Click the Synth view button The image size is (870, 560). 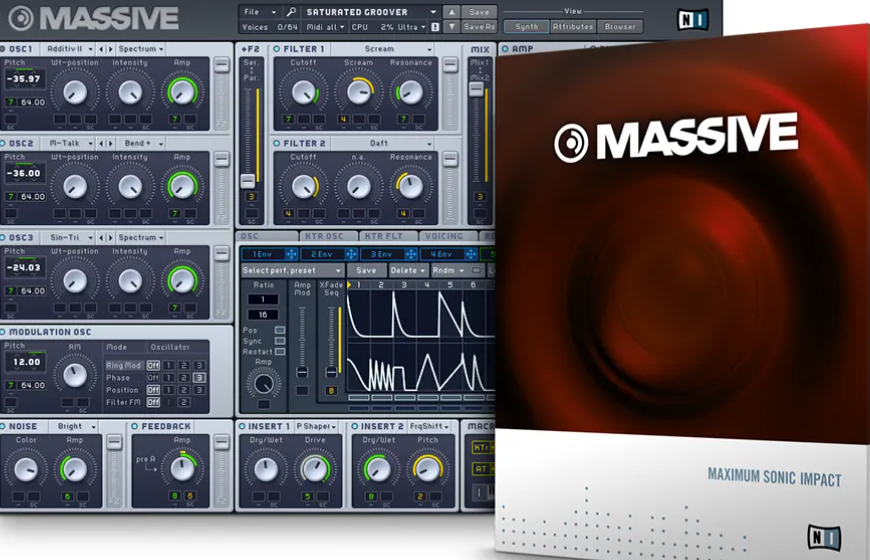(527, 26)
